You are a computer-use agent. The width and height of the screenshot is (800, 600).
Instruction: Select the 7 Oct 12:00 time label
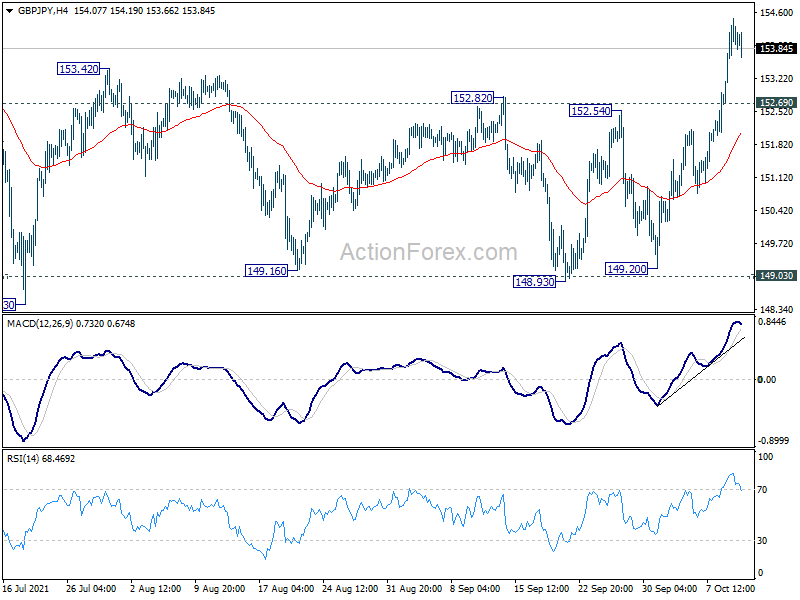[x=731, y=589]
